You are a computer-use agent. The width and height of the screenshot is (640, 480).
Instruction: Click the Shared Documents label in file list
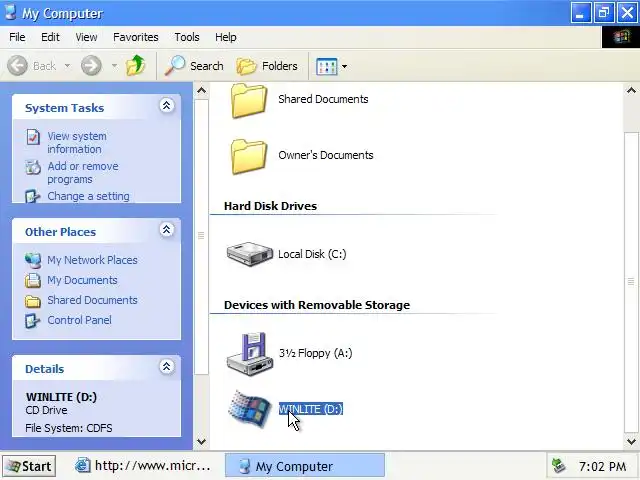(x=323, y=99)
